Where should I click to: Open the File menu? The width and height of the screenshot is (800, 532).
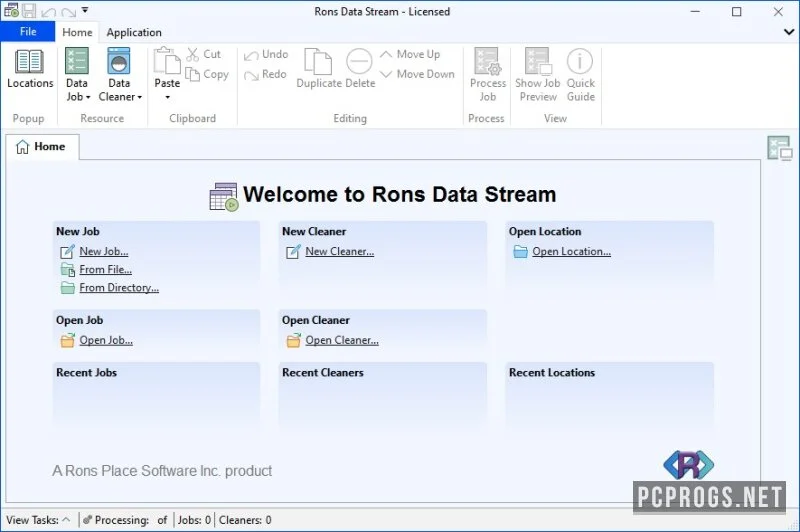[x=28, y=32]
